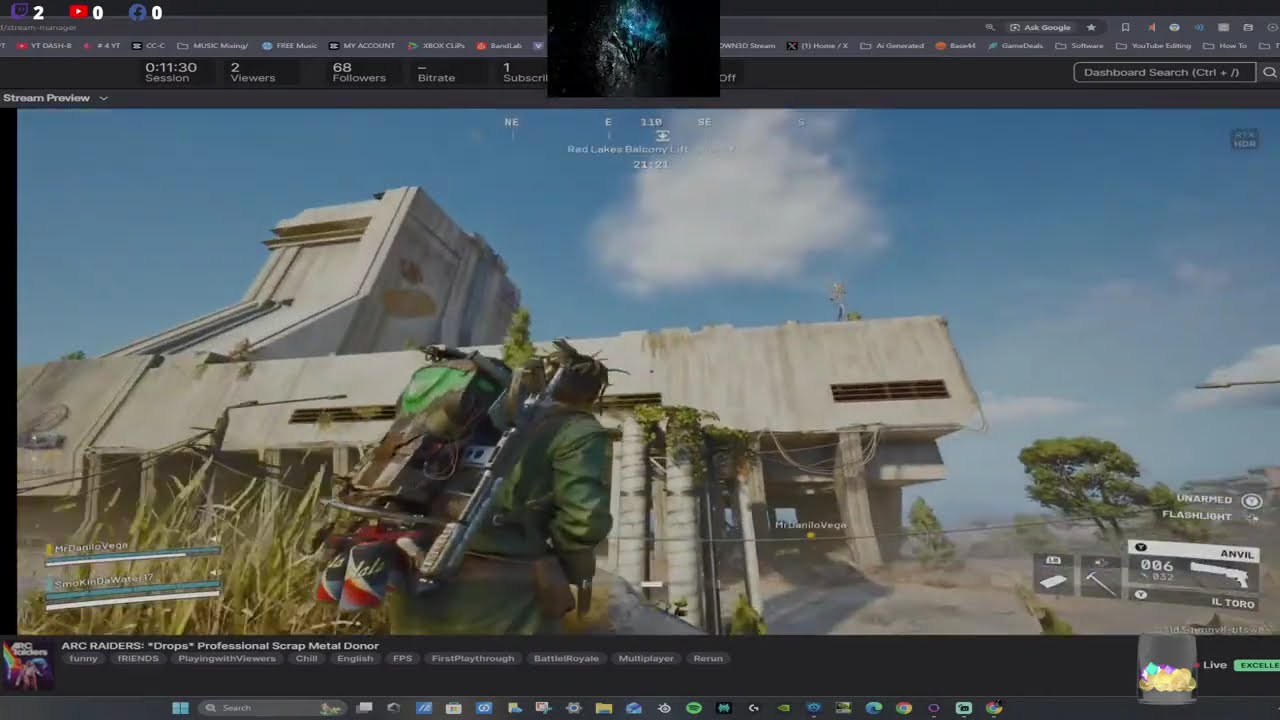
Task: Click the Bitrate stat
Action: tap(436, 72)
